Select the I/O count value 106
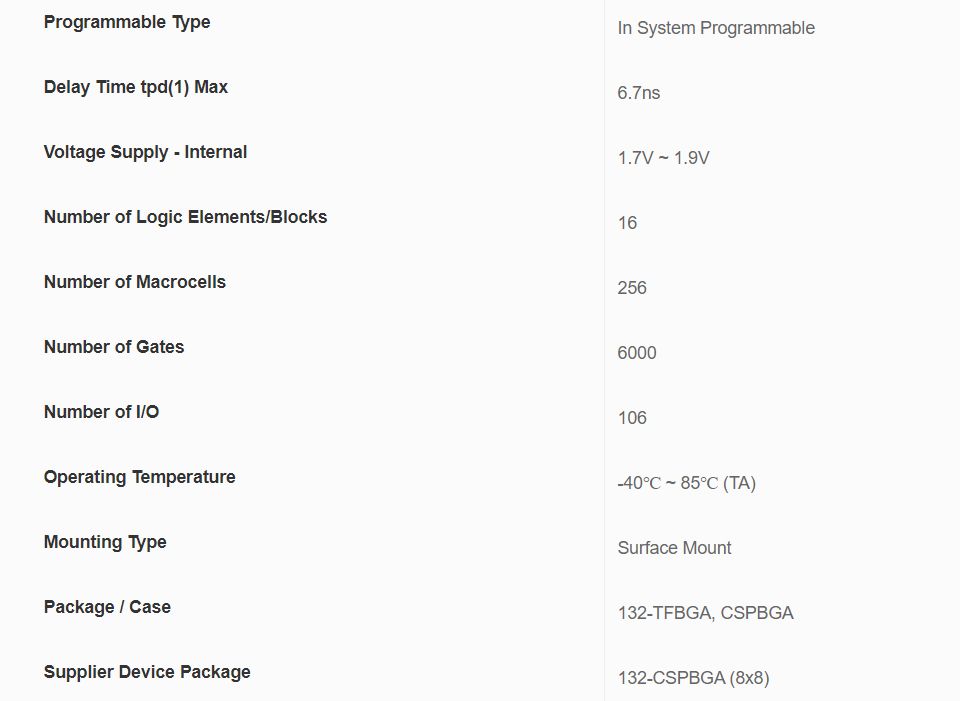This screenshot has height=701, width=960. [x=633, y=418]
